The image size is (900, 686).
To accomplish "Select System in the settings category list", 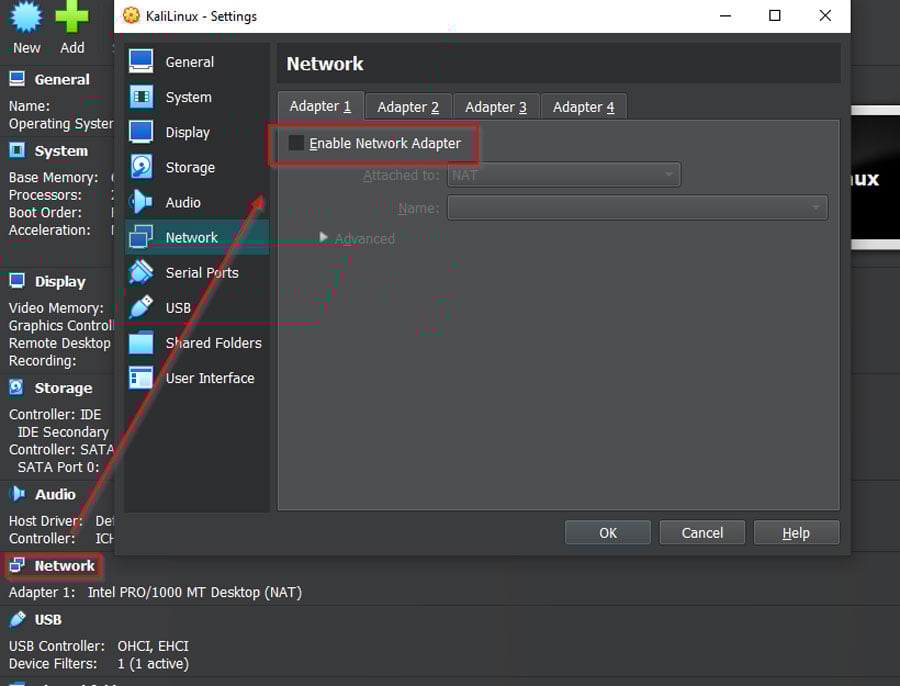I will pos(197,97).
